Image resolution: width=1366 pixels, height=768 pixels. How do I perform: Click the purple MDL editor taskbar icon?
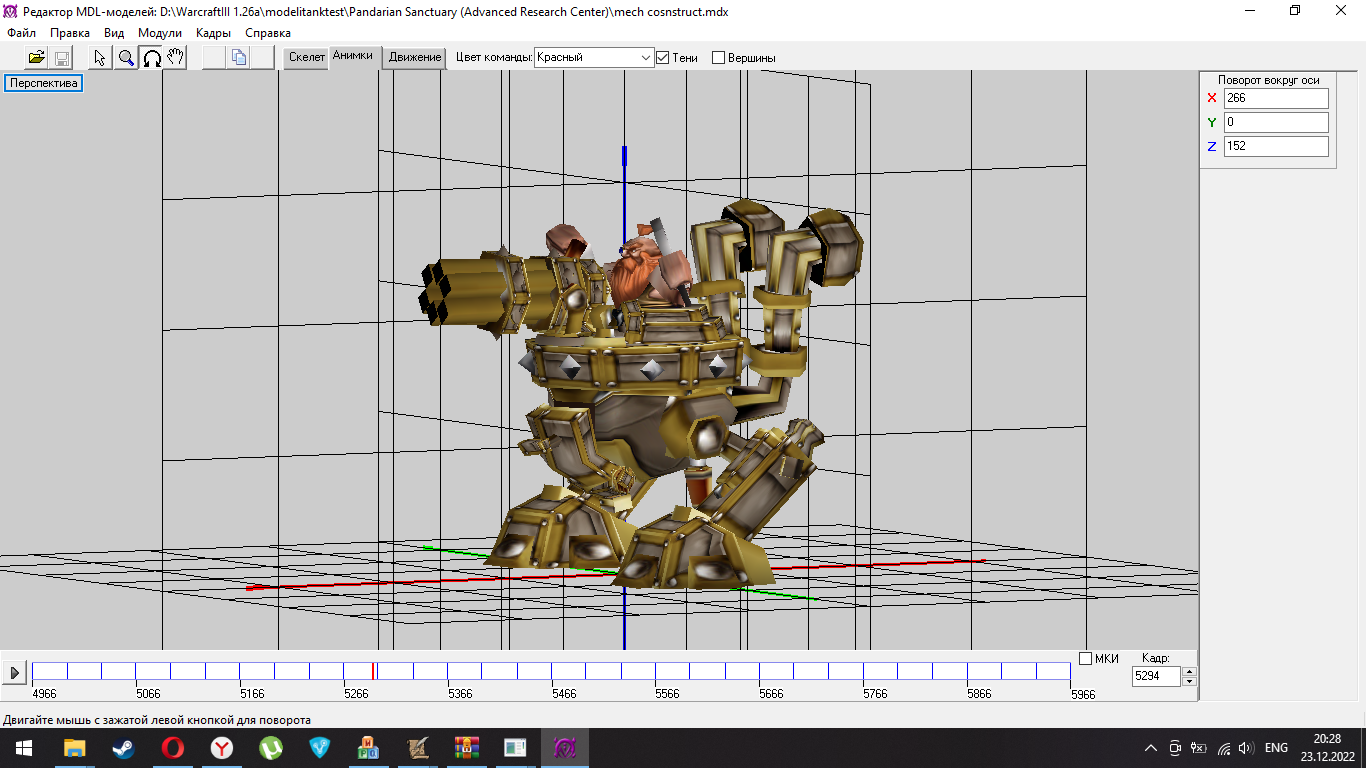tap(565, 747)
